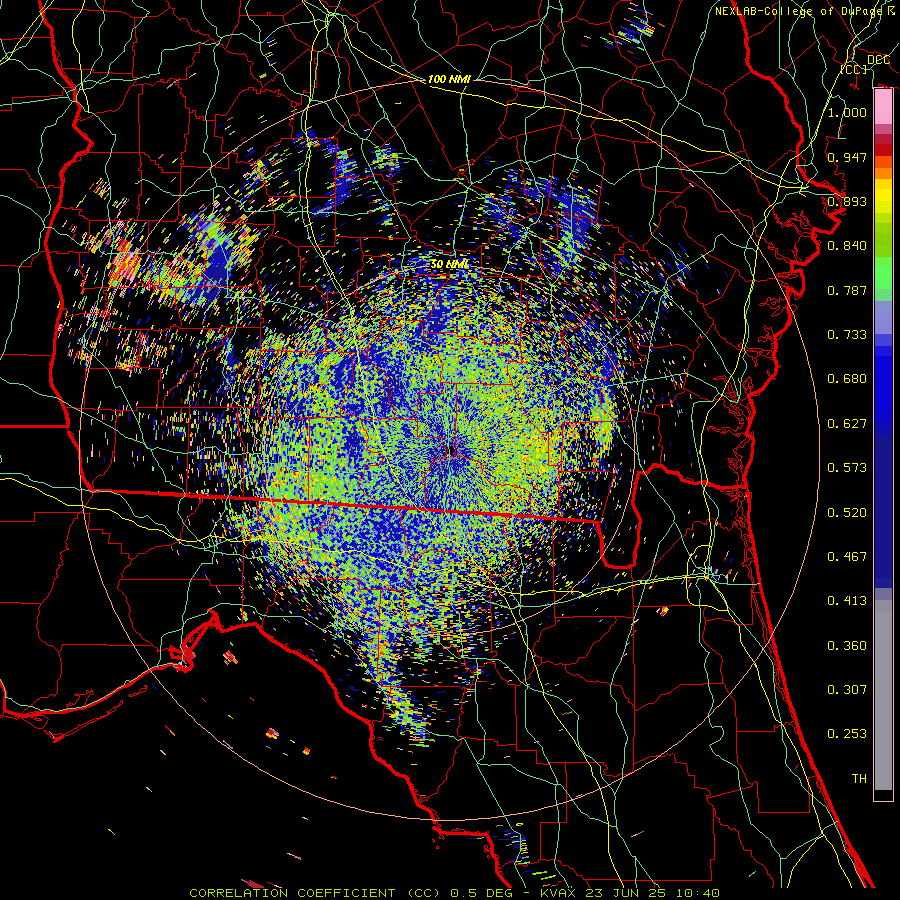The height and width of the screenshot is (900, 900).
Task: Select the 0.893 legend value
Action: [847, 201]
